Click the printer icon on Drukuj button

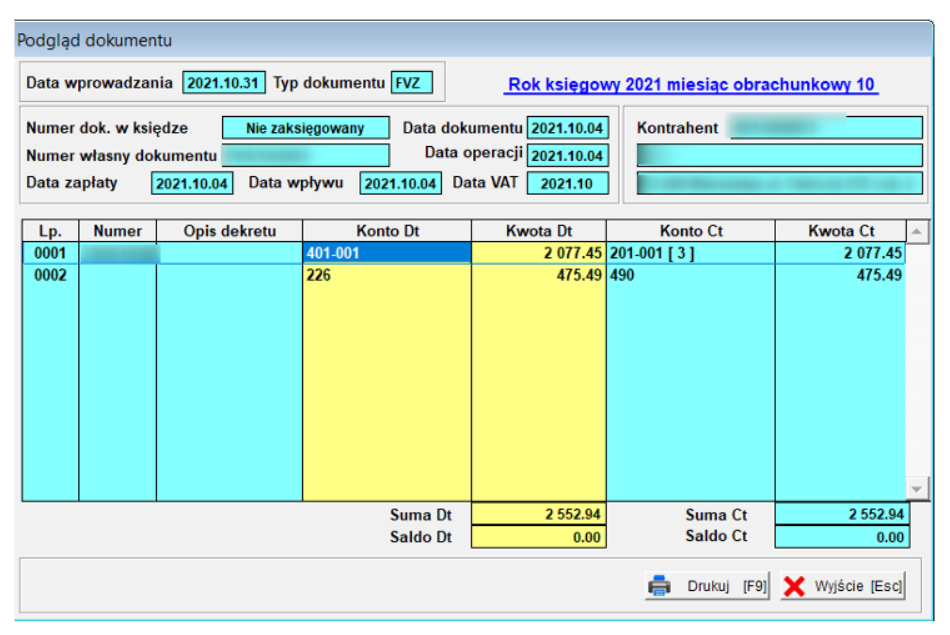pos(659,585)
